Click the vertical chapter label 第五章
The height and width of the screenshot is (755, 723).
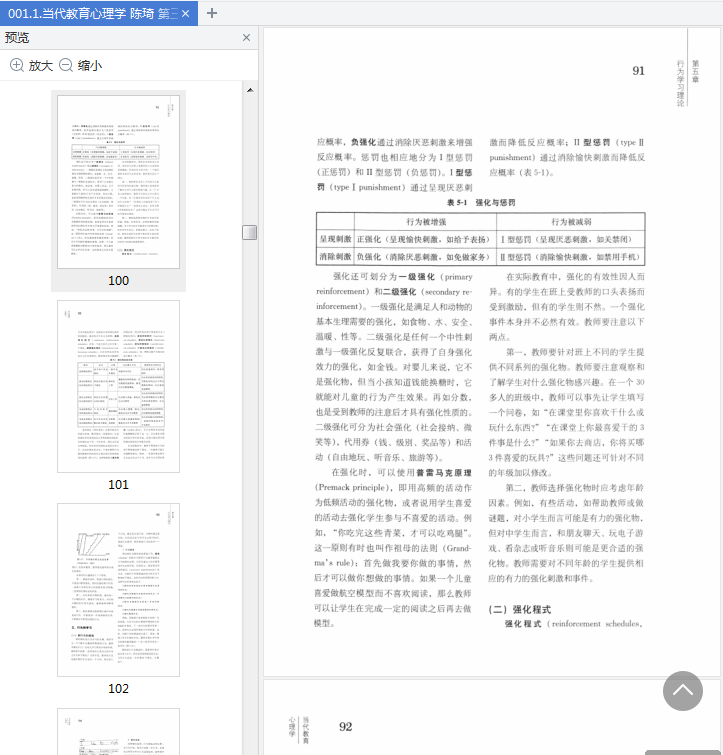click(x=695, y=71)
